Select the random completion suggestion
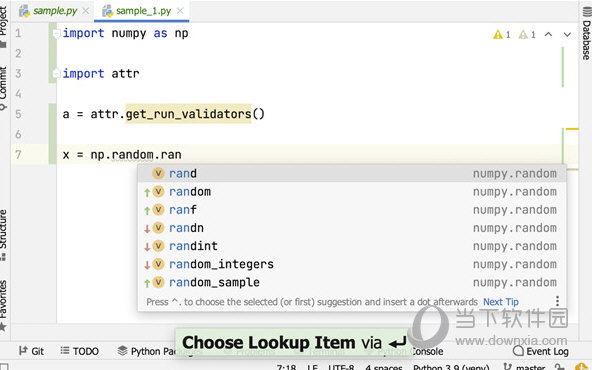This screenshot has width=592, height=370. [352, 191]
